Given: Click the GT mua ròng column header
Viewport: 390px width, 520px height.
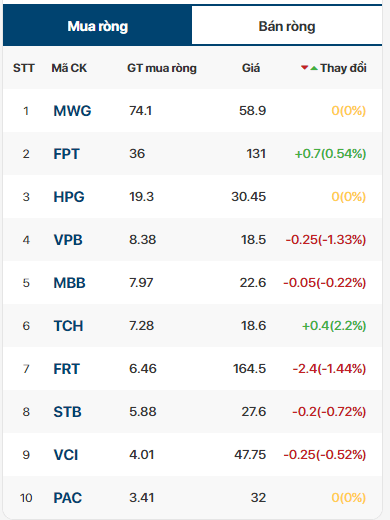Looking at the screenshot, I should 162,68.
